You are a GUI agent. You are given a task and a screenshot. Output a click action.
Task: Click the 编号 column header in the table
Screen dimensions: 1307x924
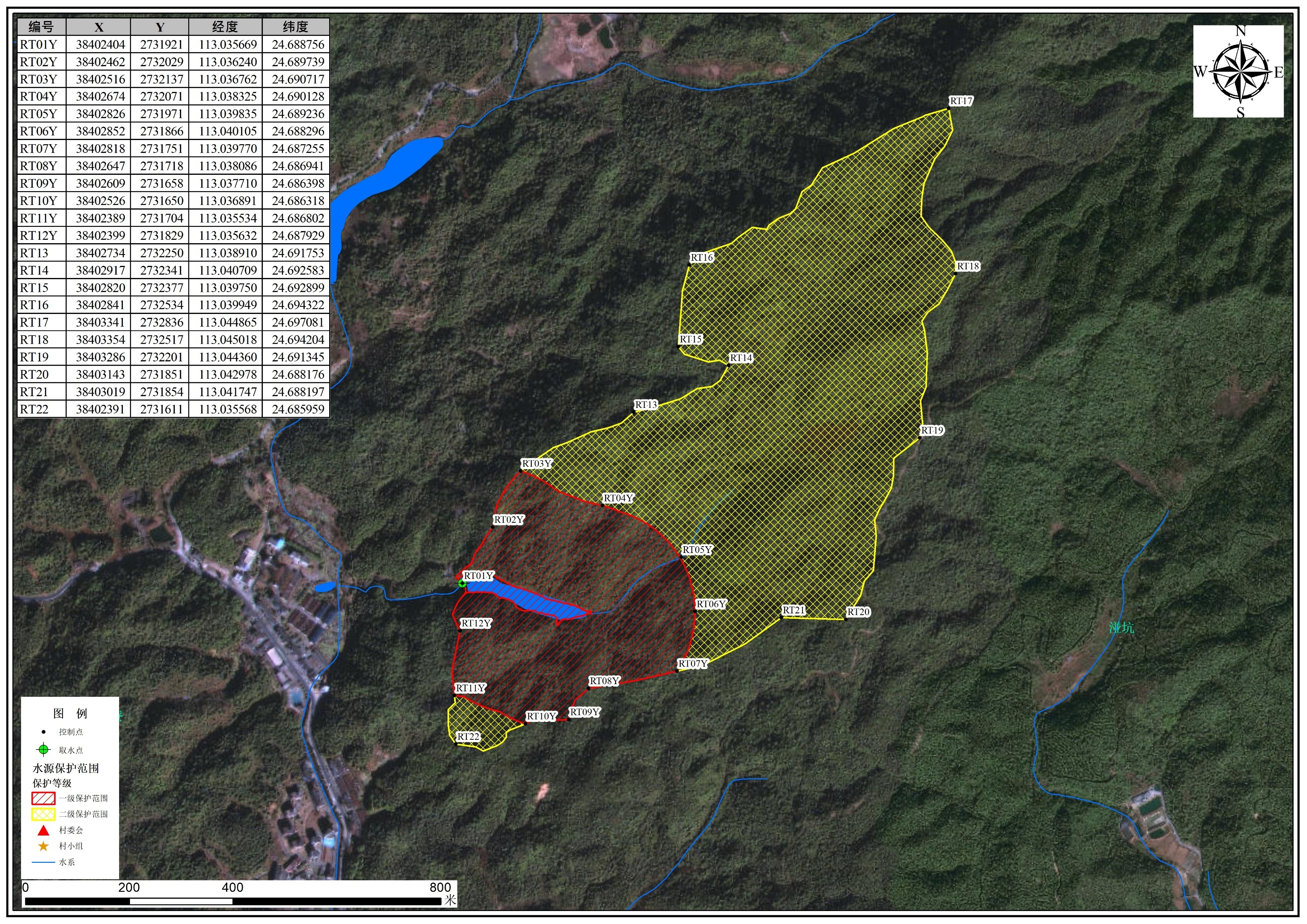[41, 27]
